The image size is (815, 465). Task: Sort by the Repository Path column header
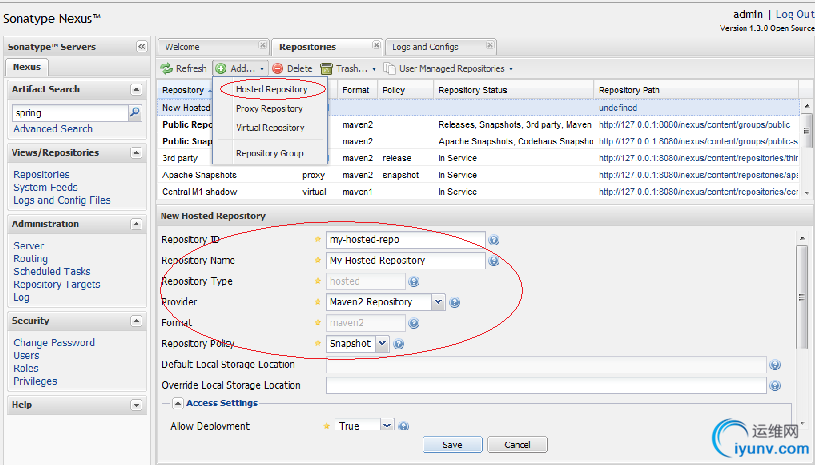pyautogui.click(x=696, y=90)
